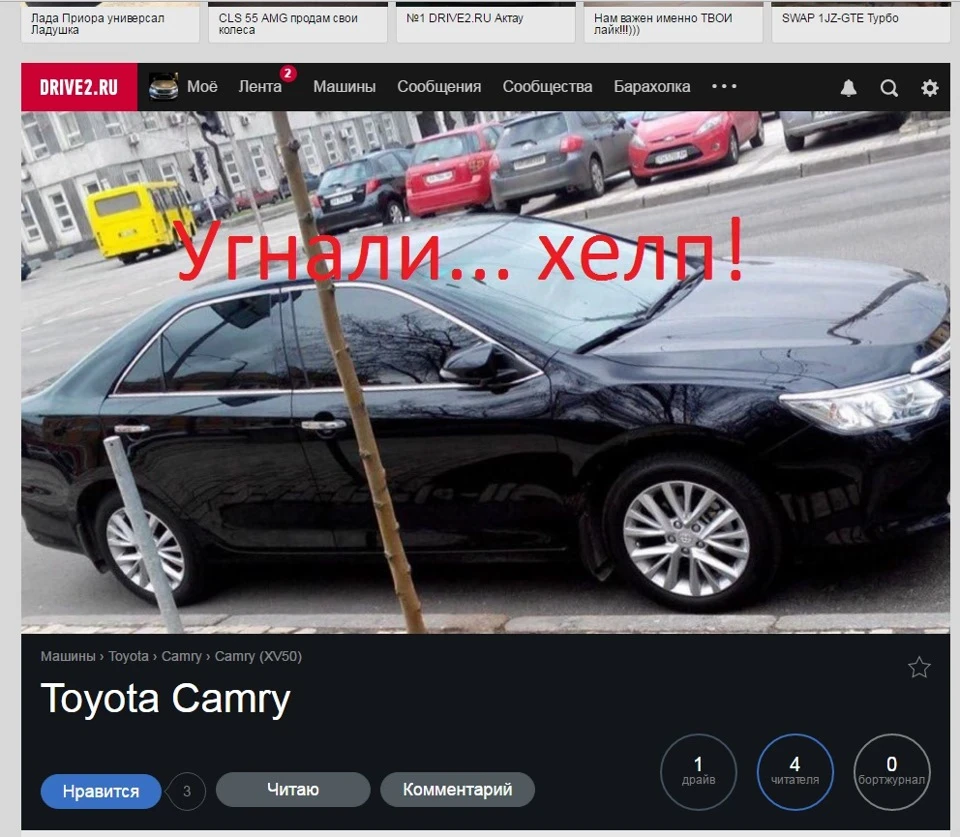Open the Сообщения menu item

(x=439, y=86)
